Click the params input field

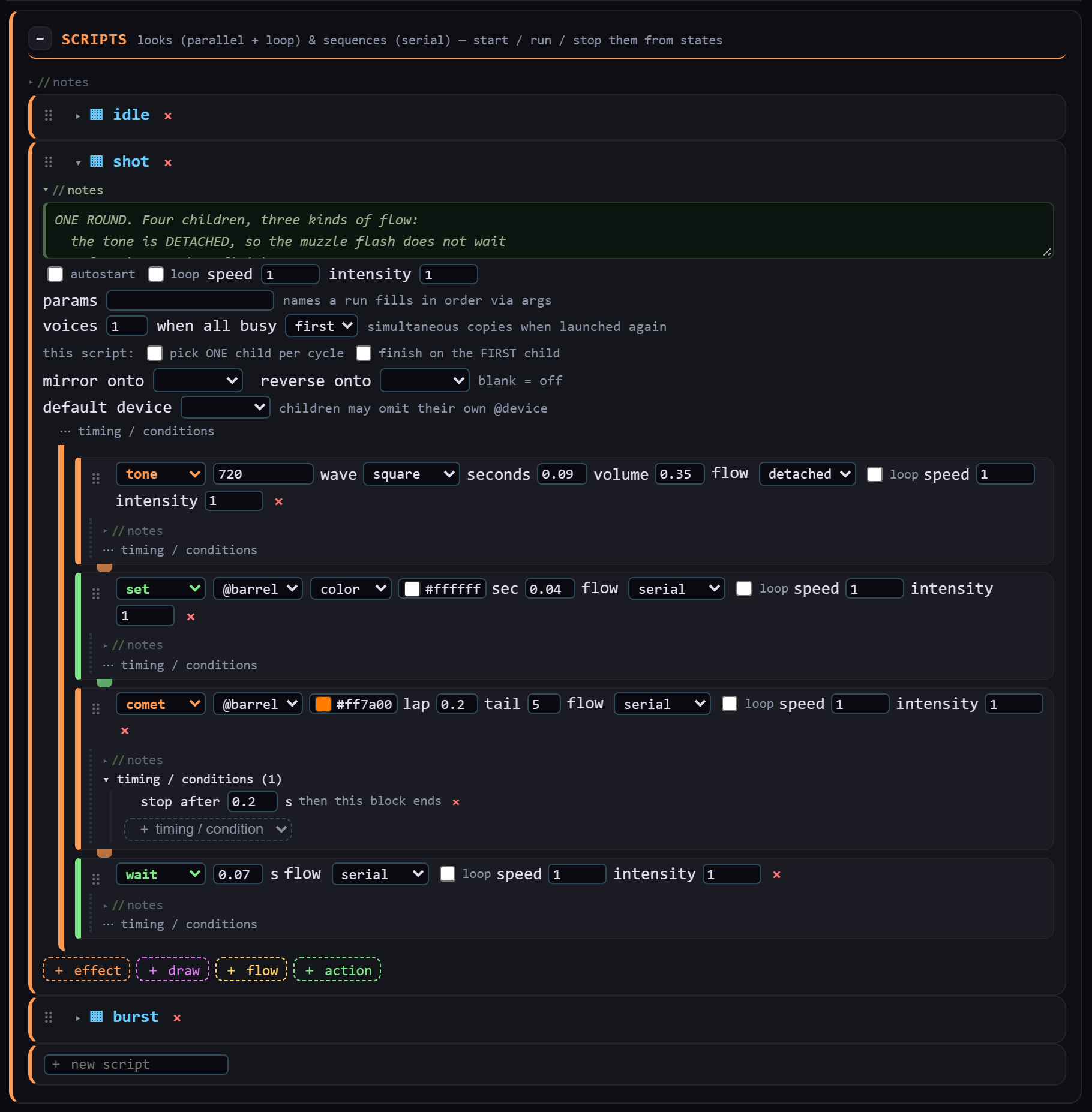[x=190, y=300]
